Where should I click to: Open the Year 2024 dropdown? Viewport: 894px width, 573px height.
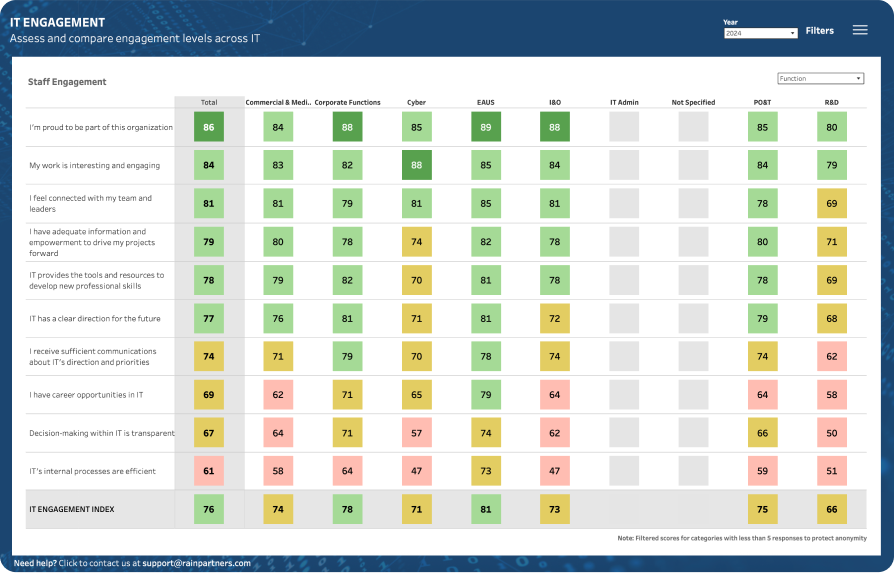pyautogui.click(x=760, y=33)
